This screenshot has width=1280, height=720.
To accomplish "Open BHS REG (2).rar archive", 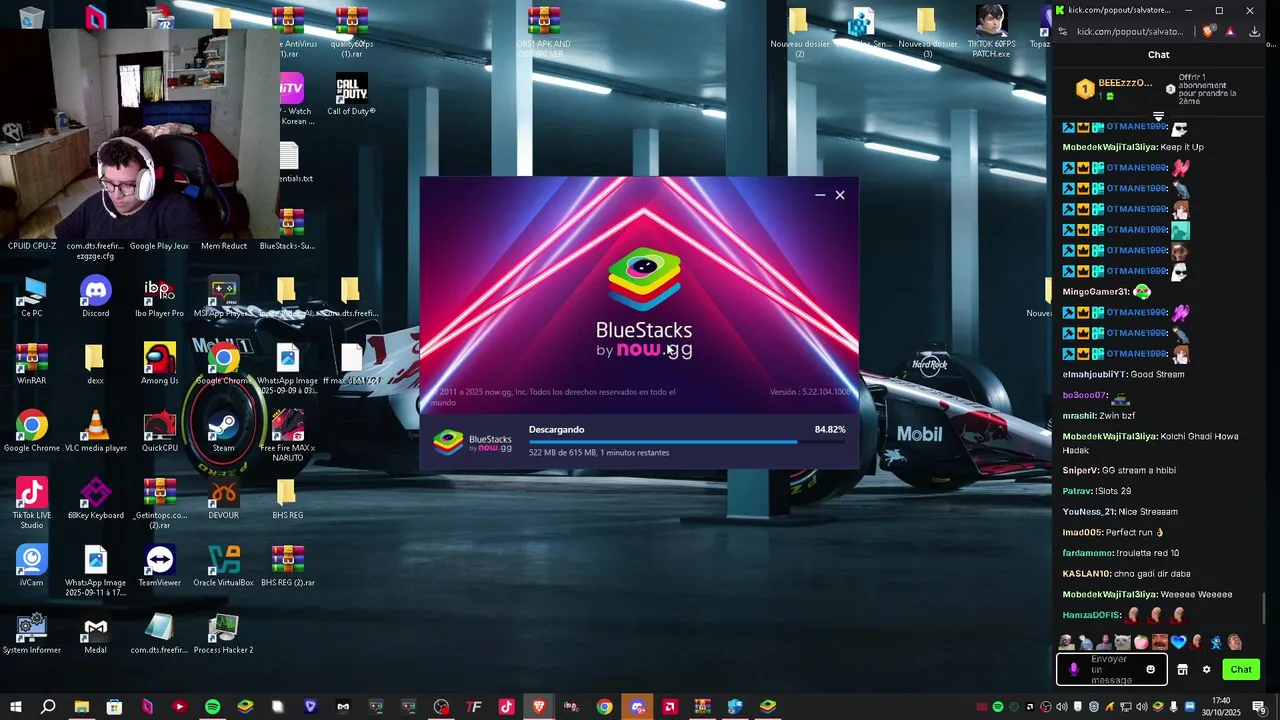I will (x=288, y=566).
